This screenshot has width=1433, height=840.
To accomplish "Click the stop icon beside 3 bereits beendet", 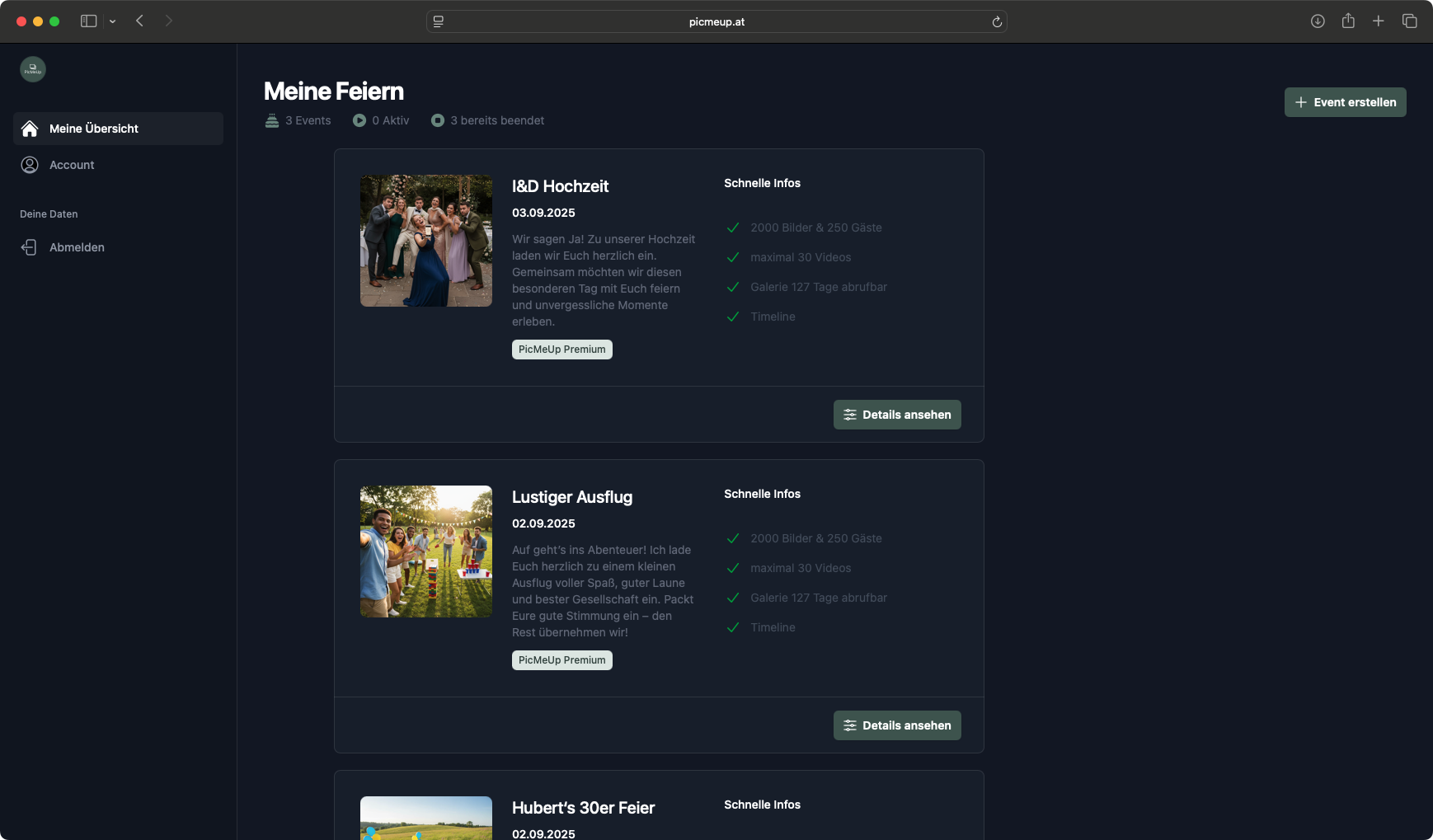I will coord(439,120).
